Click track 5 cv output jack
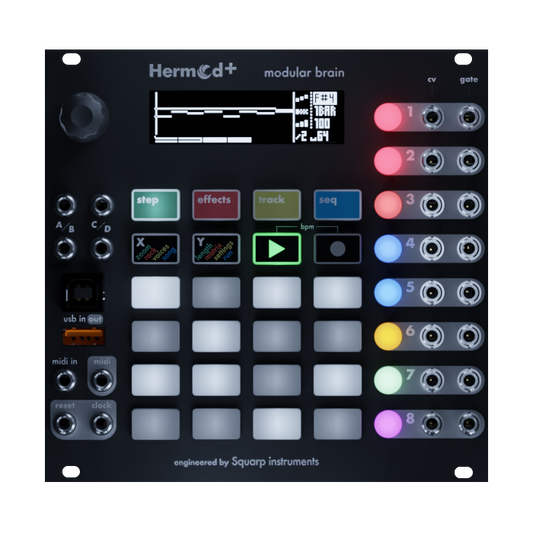 click(432, 292)
